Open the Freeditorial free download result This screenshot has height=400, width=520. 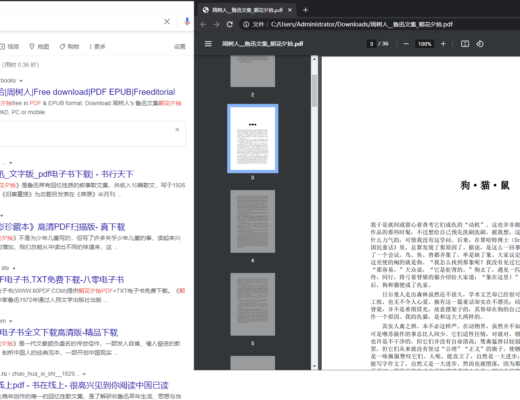pyautogui.click(x=88, y=92)
